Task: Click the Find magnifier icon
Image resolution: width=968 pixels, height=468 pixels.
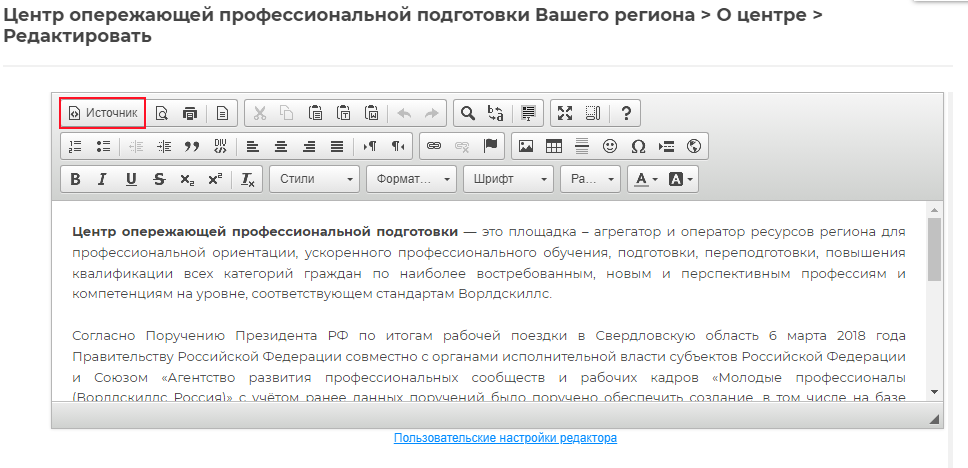Action: pos(467,113)
